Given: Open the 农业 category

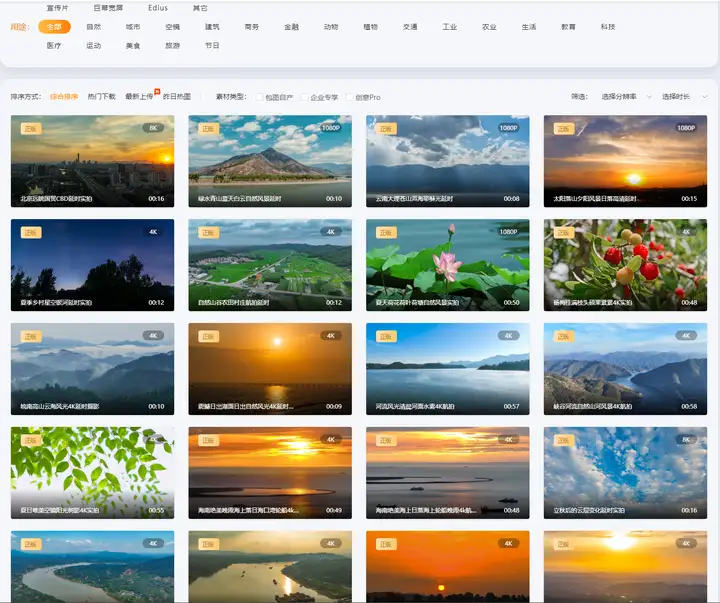Looking at the screenshot, I should pyautogui.click(x=489, y=27).
